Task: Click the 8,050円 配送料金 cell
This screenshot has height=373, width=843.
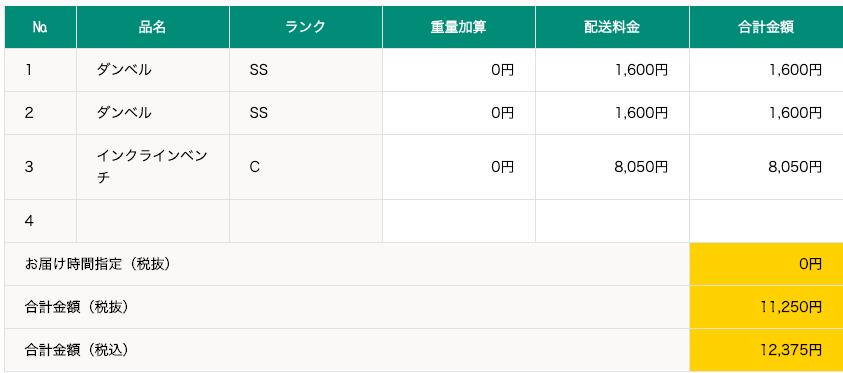Action: click(x=612, y=167)
